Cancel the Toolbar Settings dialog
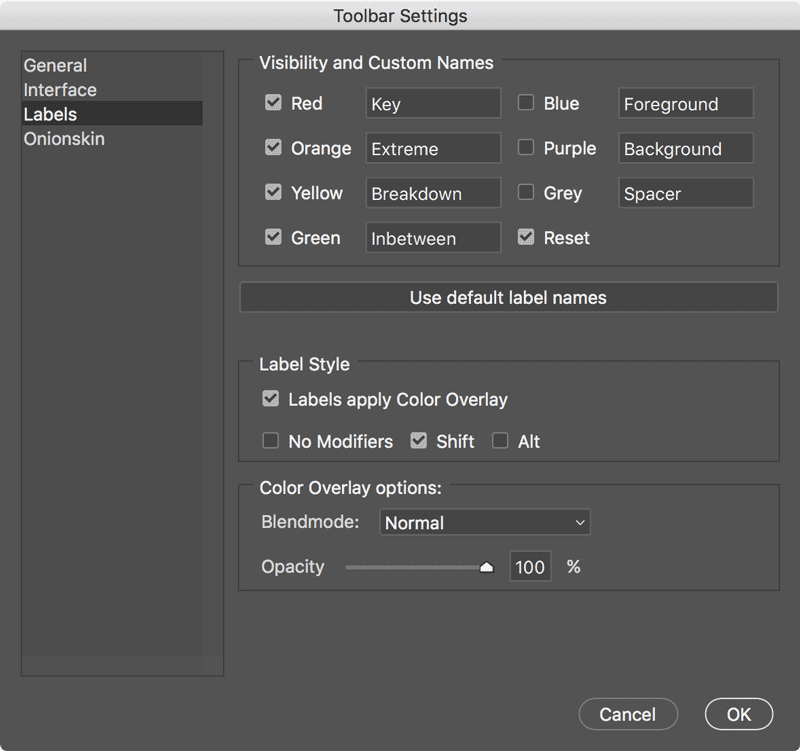 pyautogui.click(x=628, y=714)
